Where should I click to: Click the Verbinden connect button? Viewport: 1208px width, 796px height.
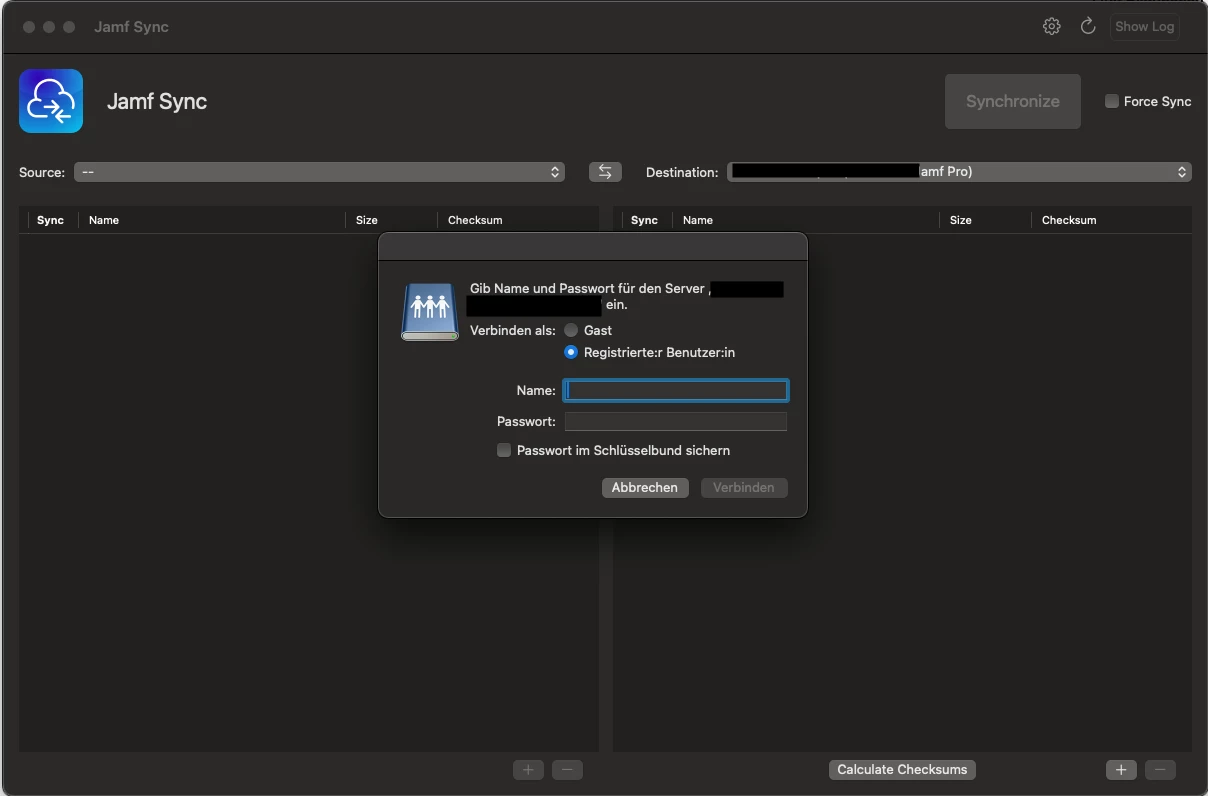pyautogui.click(x=744, y=487)
